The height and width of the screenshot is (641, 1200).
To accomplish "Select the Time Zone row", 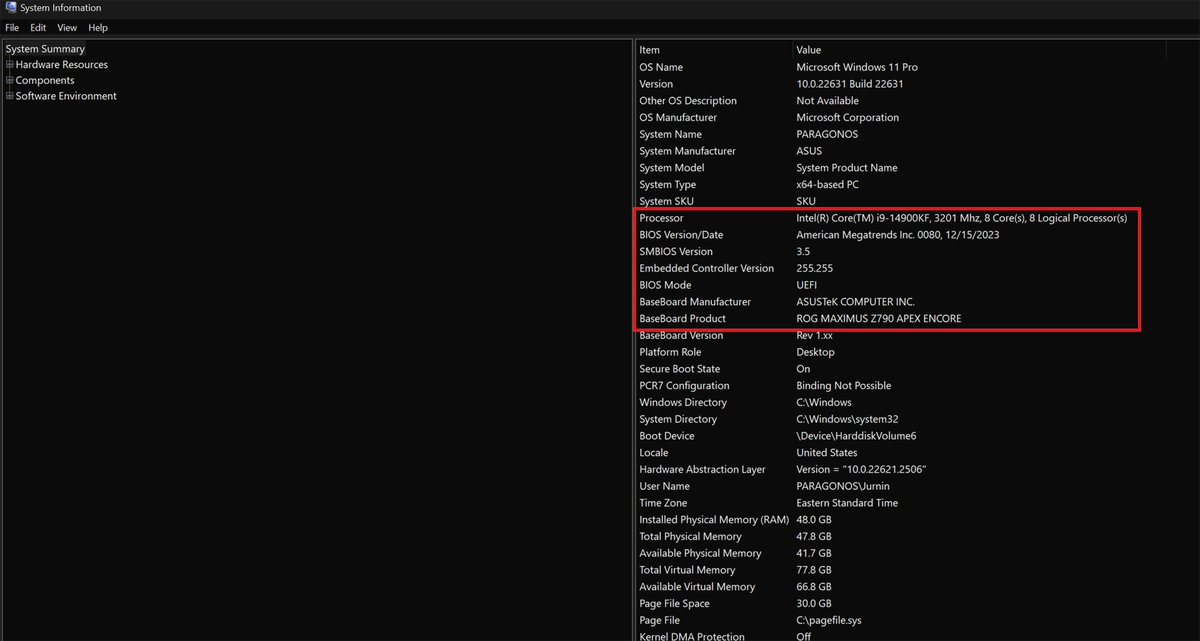I will coord(663,503).
